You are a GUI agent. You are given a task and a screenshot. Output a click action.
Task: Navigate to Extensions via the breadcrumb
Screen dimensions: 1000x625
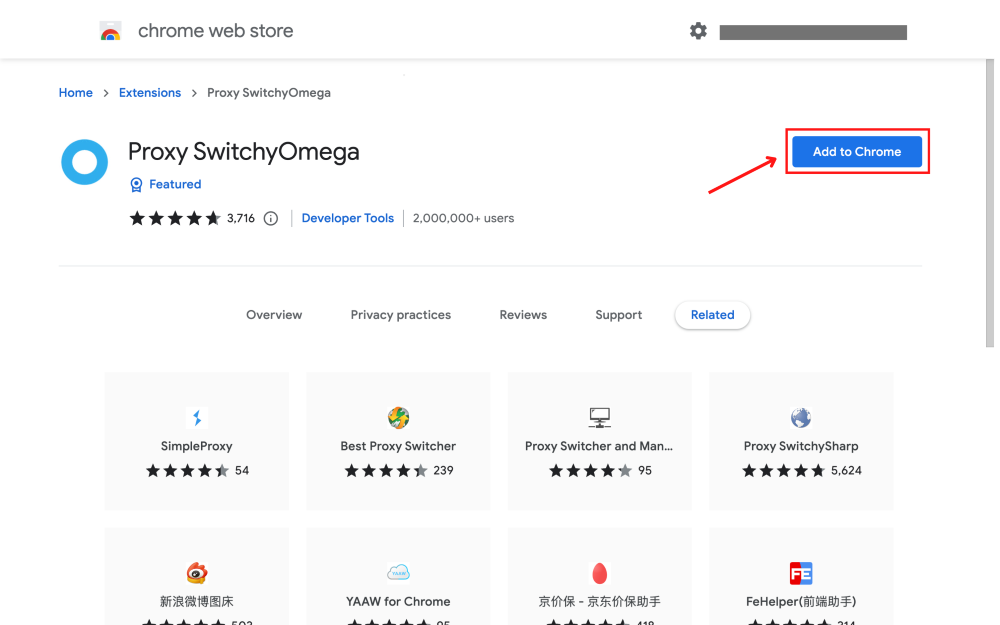click(x=150, y=92)
